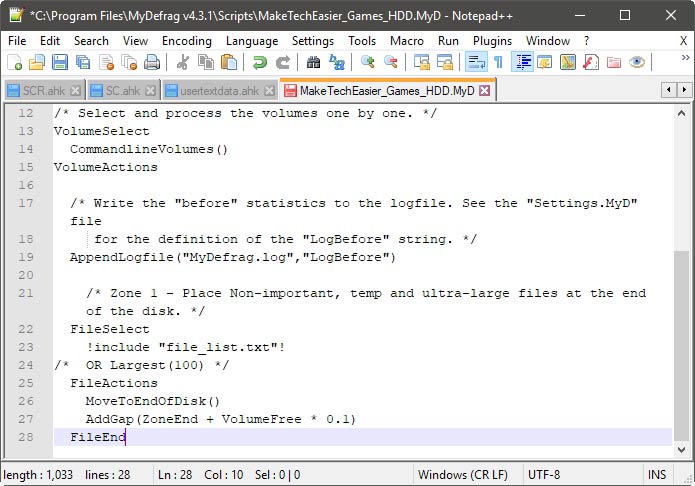Click 'INS' indicator in status bar
This screenshot has width=695, height=486.
[657, 475]
